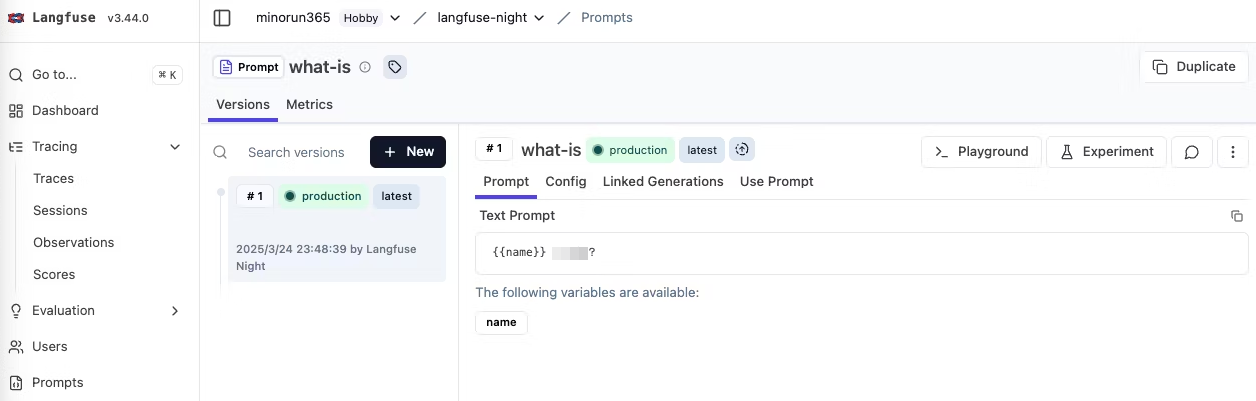
Task: Click the search magnifier icon in versions
Action: [220, 152]
